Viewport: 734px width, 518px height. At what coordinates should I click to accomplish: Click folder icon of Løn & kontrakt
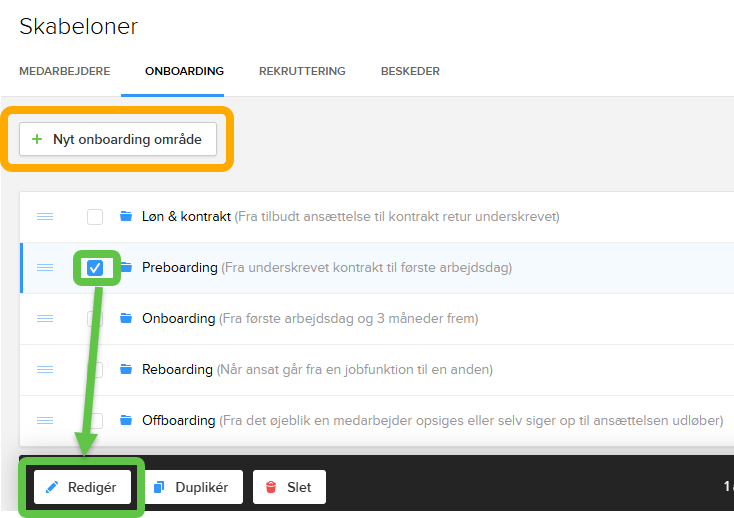click(125, 216)
